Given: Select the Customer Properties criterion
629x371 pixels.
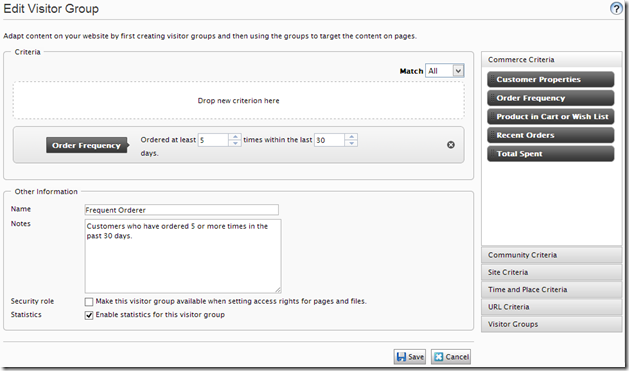Looking at the screenshot, I should point(551,79).
